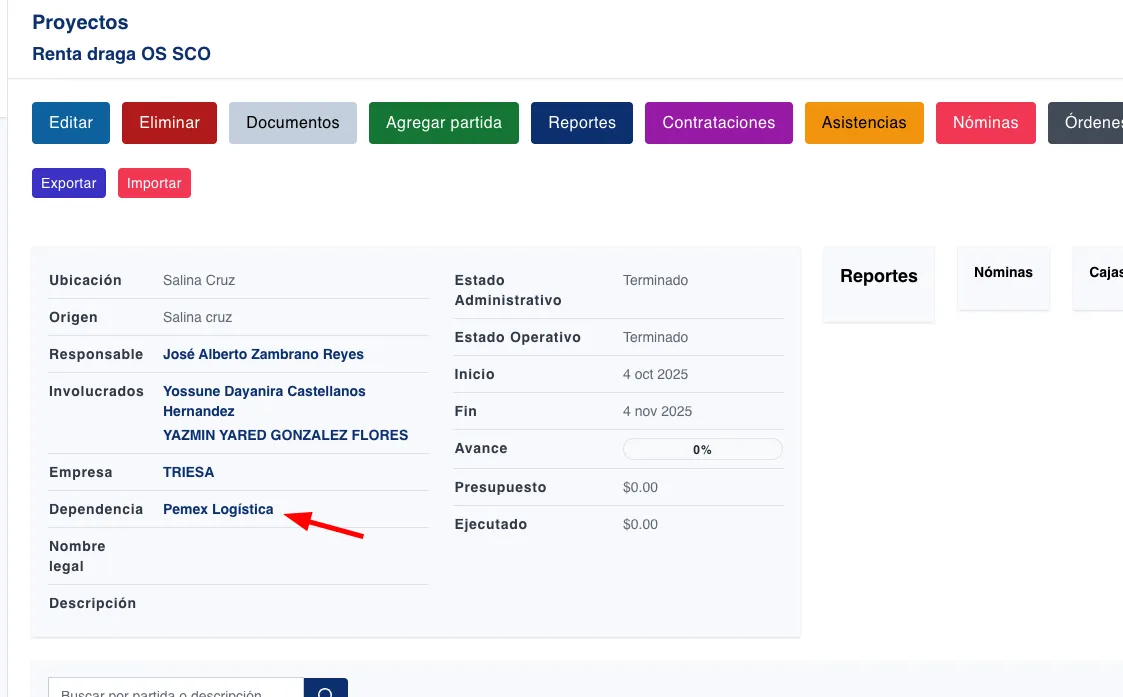Follow the Pemex Logística dependency link
Image resolution: width=1123 pixels, height=697 pixels.
pos(218,509)
